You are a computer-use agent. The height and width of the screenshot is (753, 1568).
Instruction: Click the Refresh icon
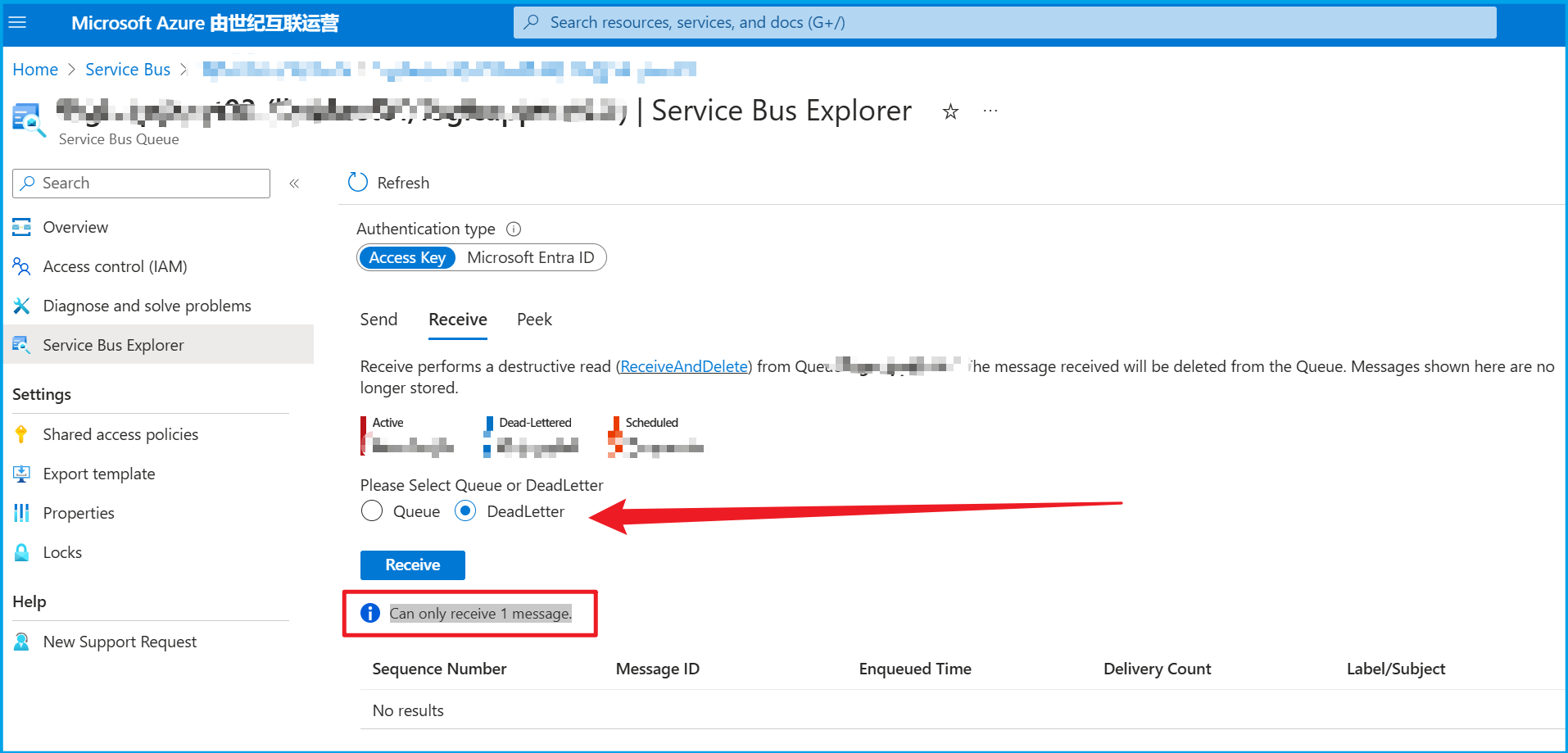358,182
